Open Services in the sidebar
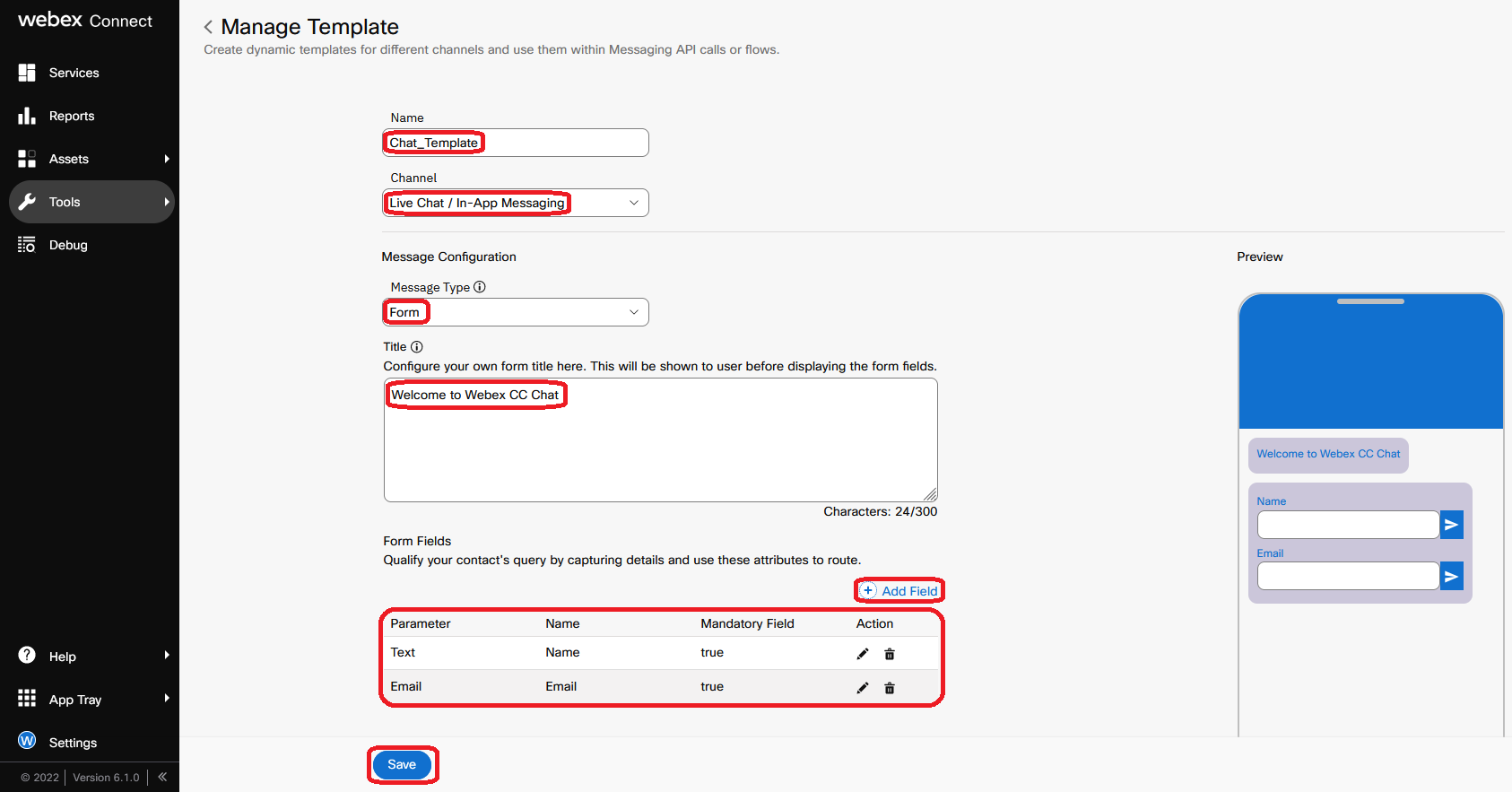Screen dimensions: 1512x792 pyautogui.click(x=74, y=73)
